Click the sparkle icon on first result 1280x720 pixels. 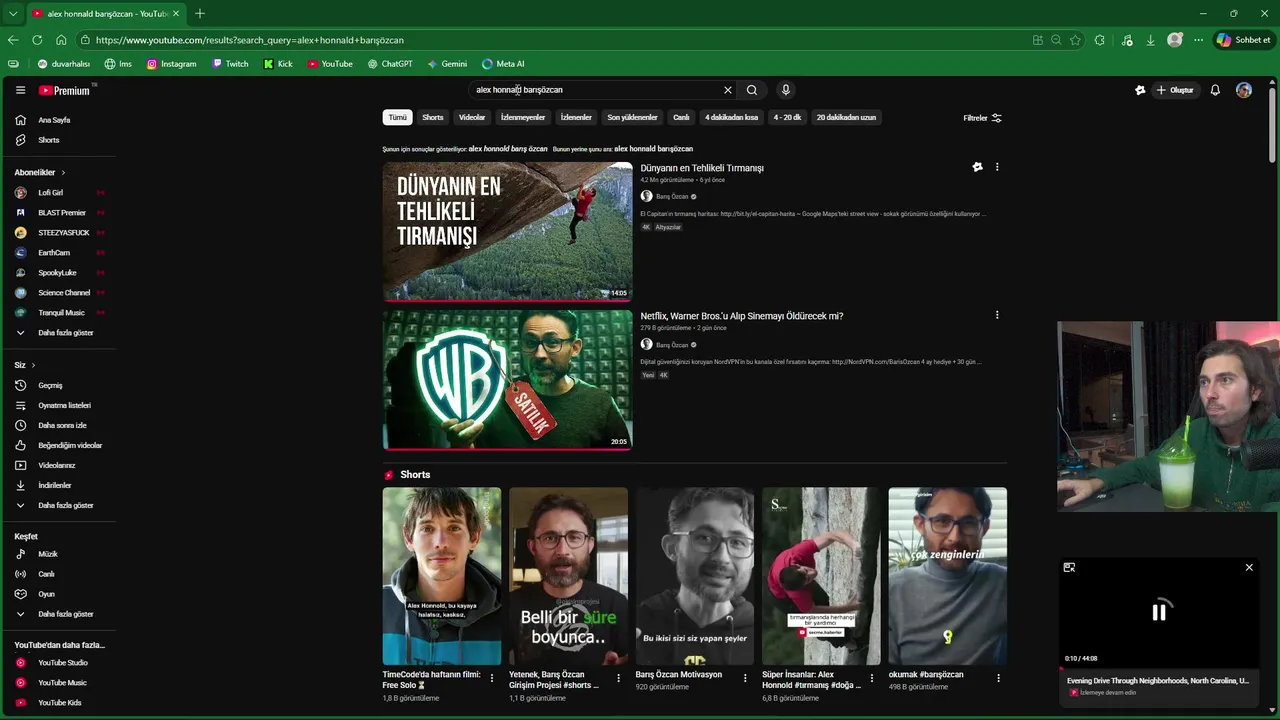[977, 167]
